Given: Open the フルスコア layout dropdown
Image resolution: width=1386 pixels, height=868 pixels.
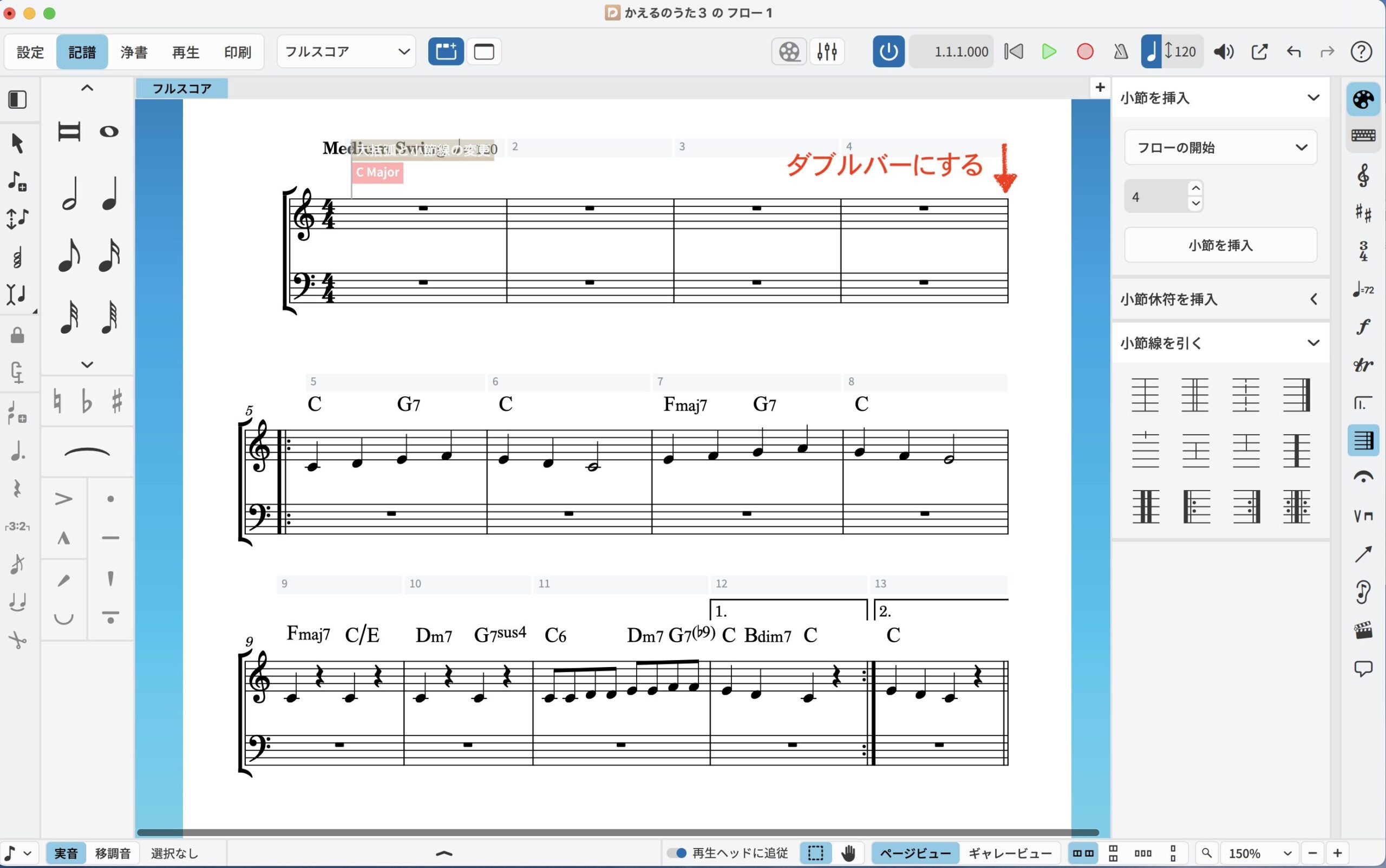Looking at the screenshot, I should tap(346, 51).
